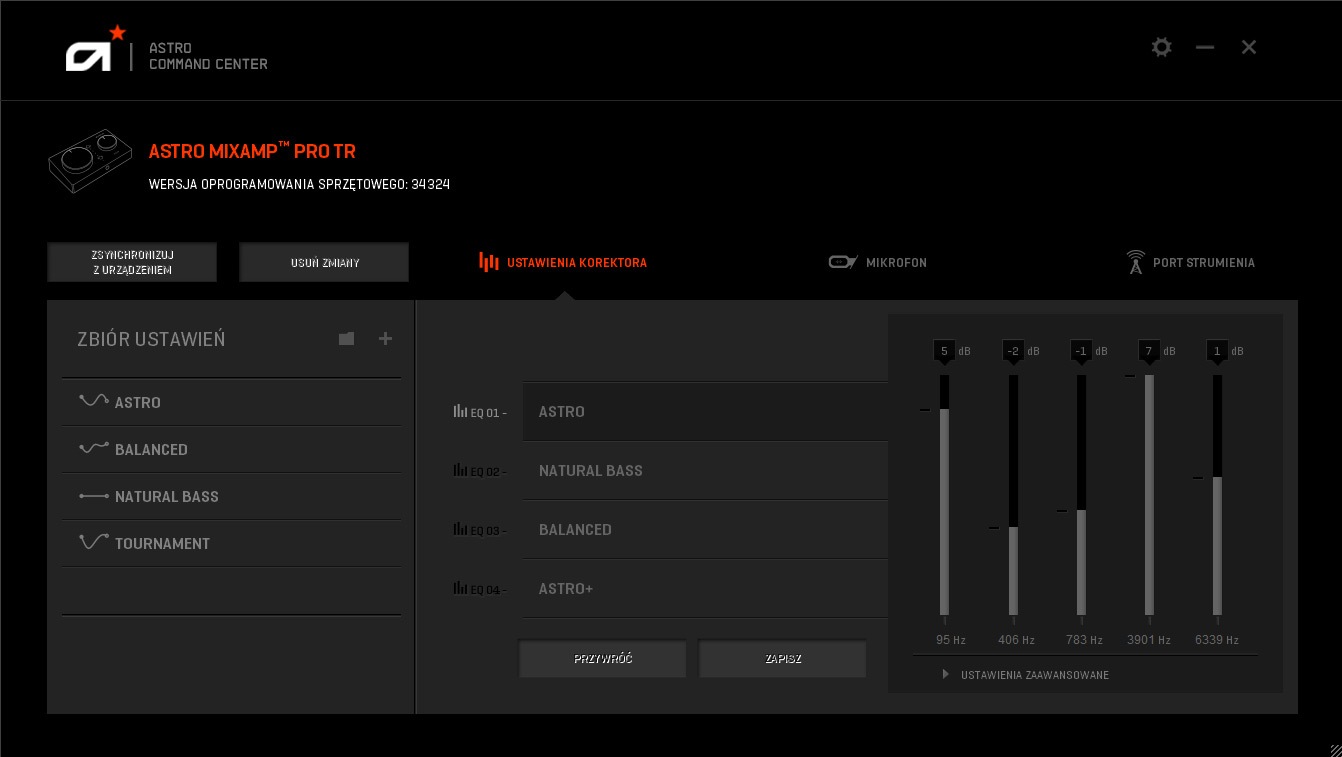Select the Natural Bass EQ 02 slot
The image size is (1342, 757).
point(704,470)
